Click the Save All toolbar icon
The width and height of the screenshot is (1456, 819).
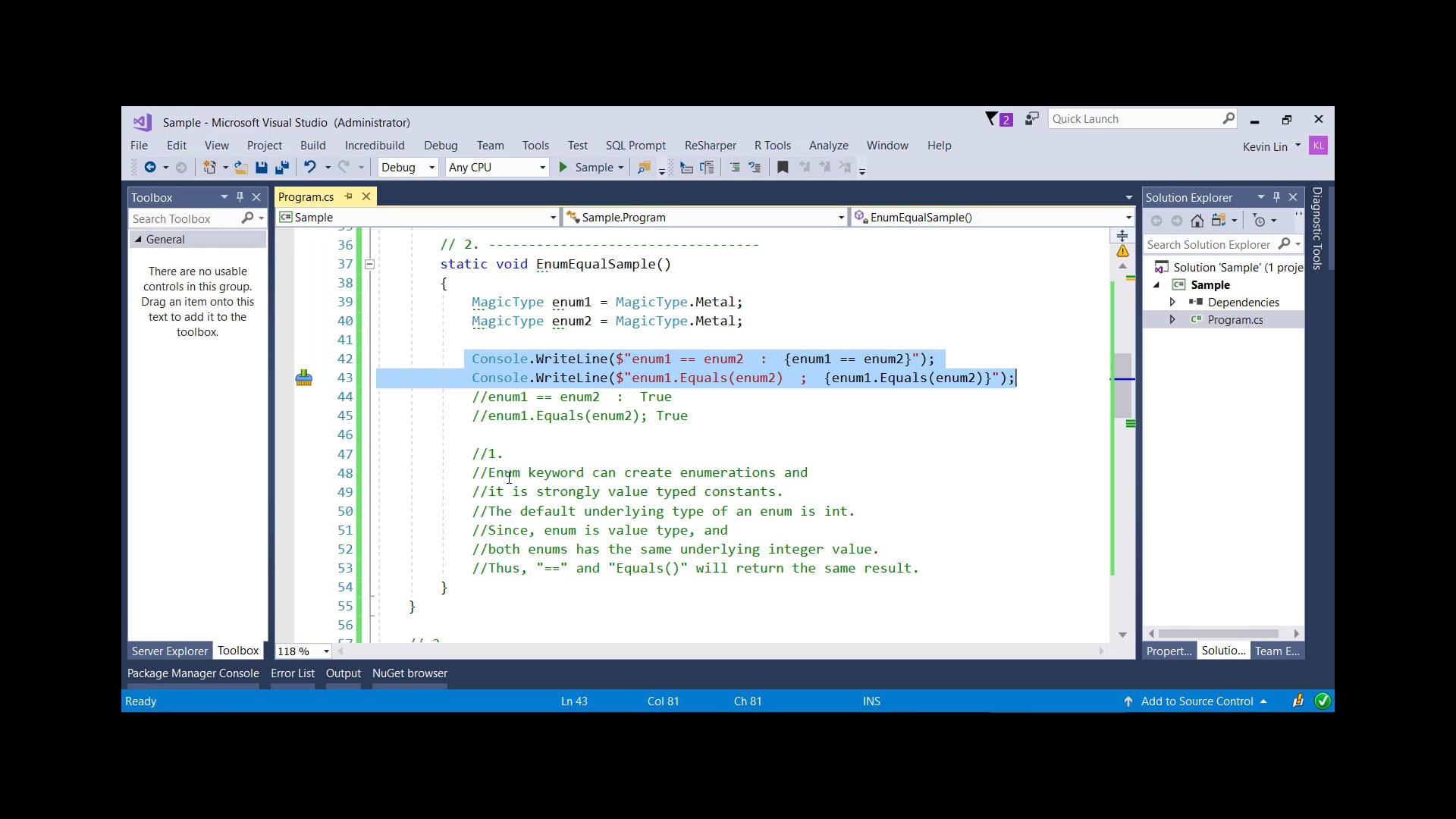click(282, 168)
